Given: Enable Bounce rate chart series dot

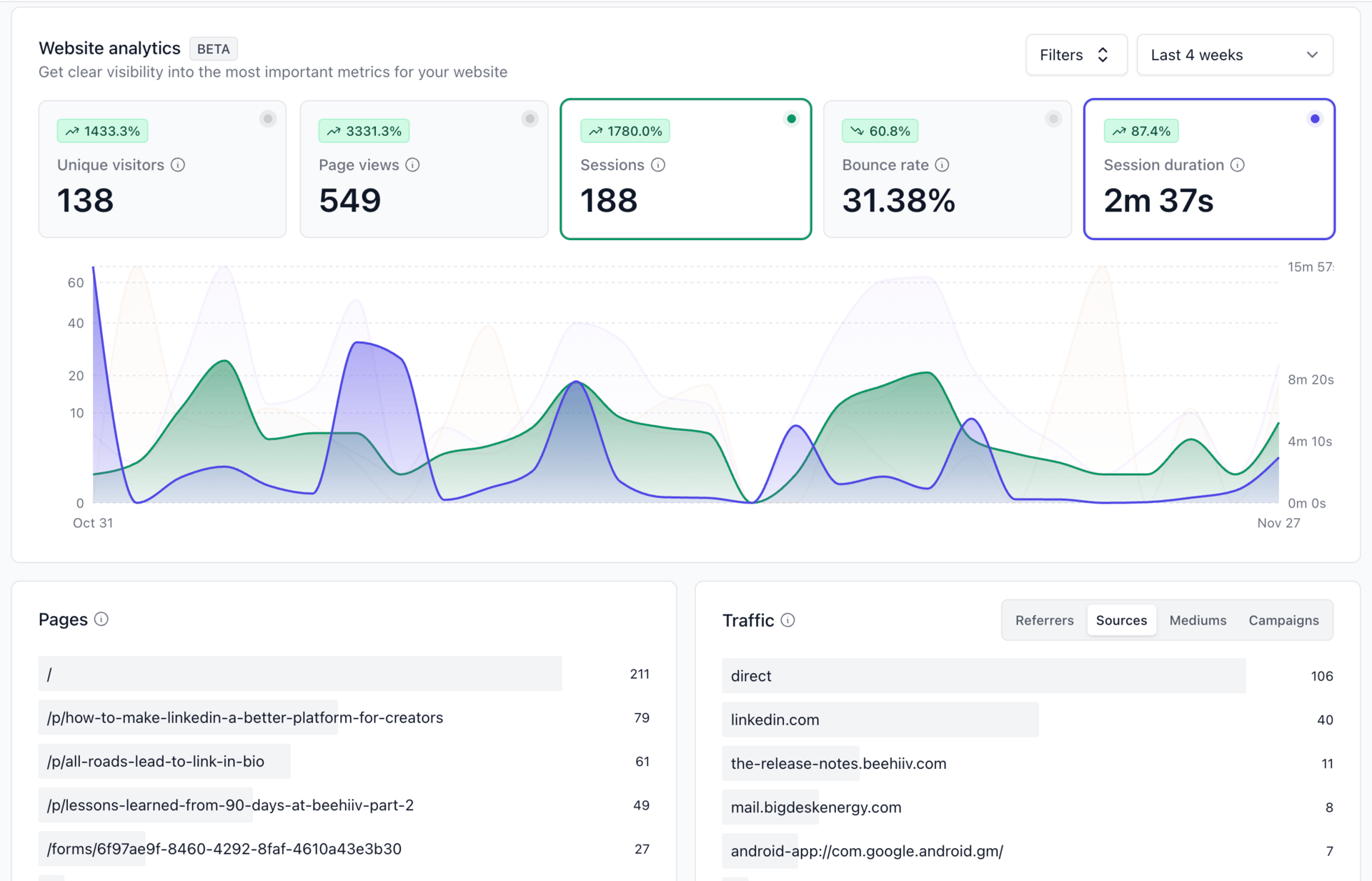Looking at the screenshot, I should click(1053, 119).
